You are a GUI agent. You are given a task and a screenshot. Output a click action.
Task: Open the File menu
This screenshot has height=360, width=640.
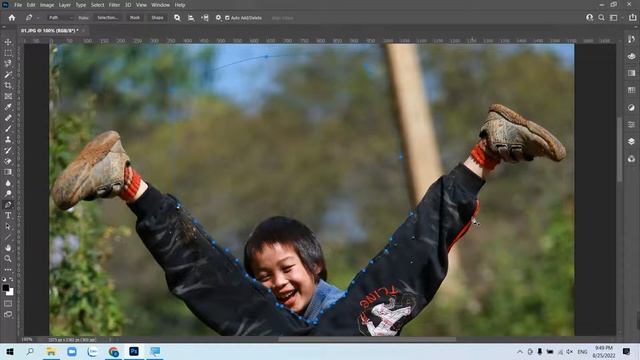click(18, 5)
